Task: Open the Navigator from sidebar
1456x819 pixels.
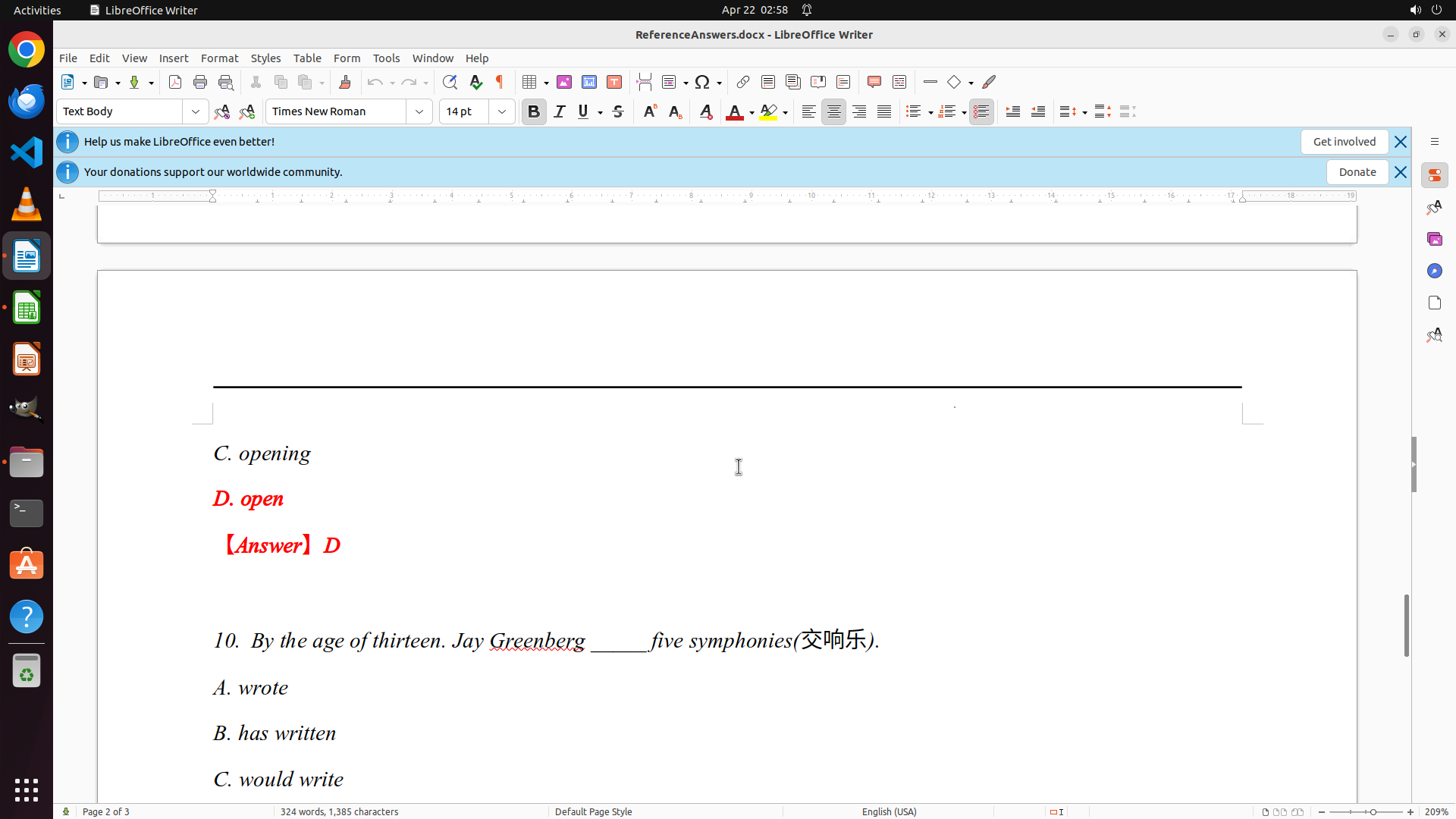Action: (1434, 271)
